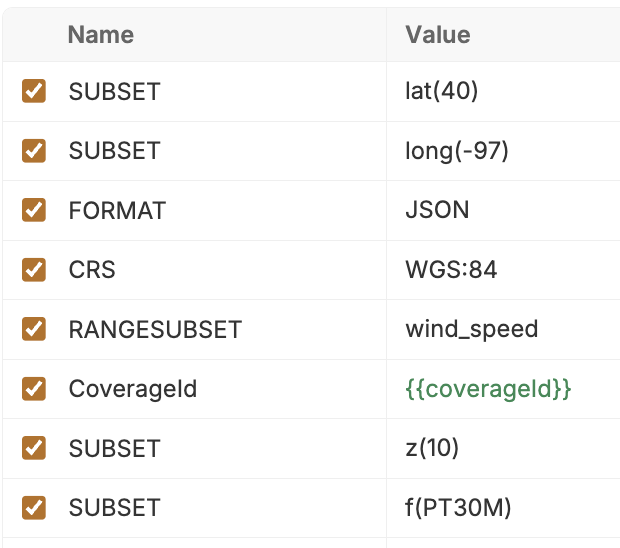The width and height of the screenshot is (620, 548).
Task: Uncheck the checkbox for SUBSET lat(40) row
Action: tap(34, 91)
